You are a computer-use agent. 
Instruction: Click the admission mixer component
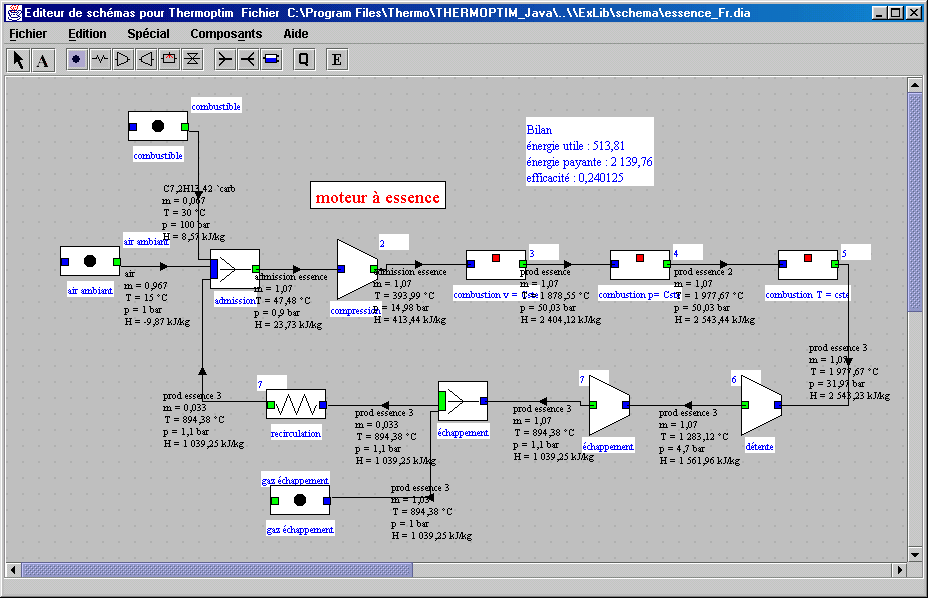click(235, 269)
